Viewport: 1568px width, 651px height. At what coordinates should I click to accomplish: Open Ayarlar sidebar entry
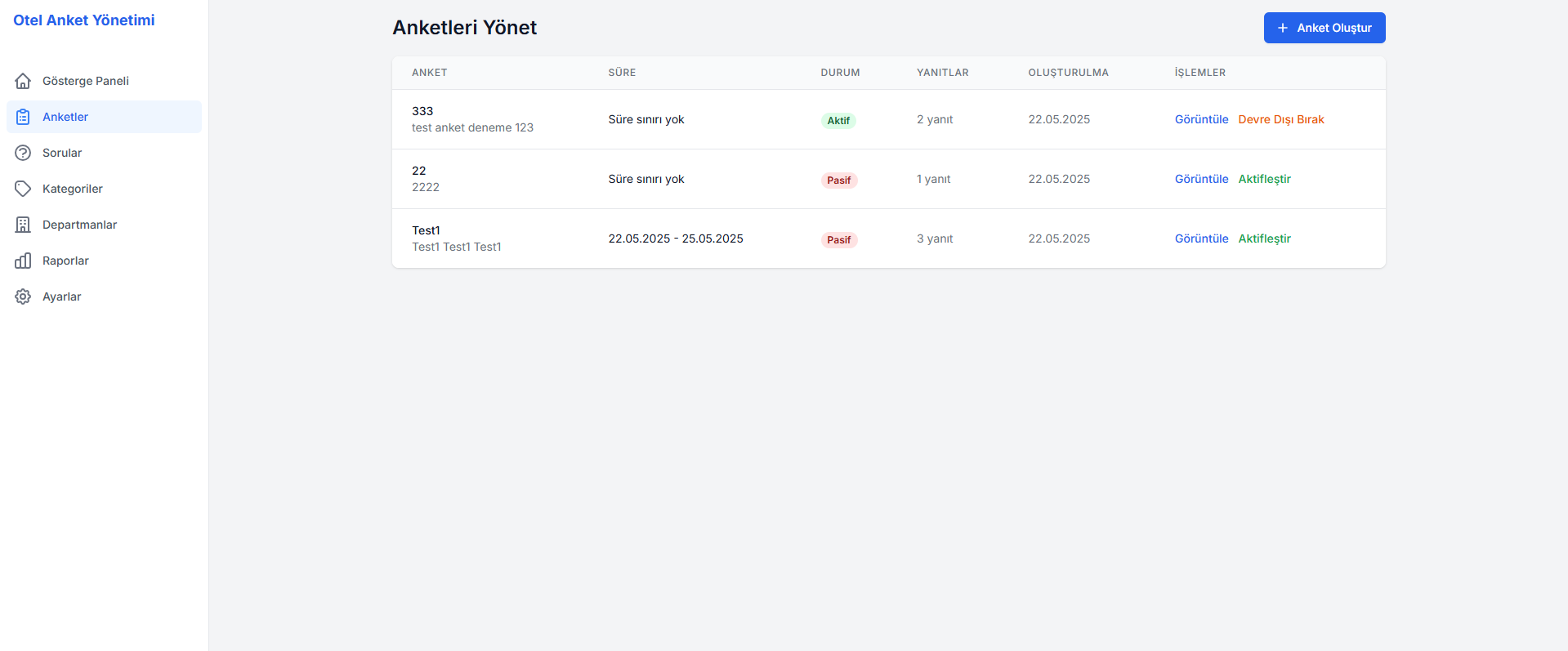pos(104,297)
